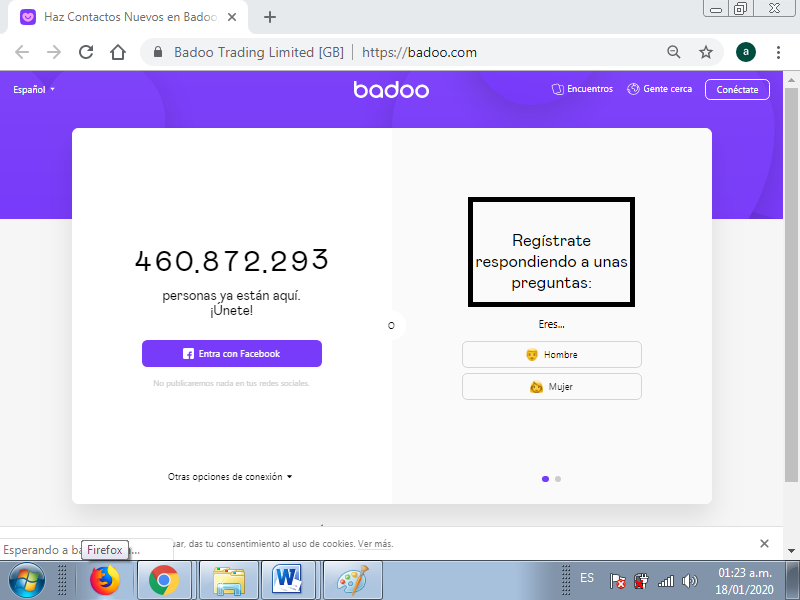
Task: Switch to Chrome in the taskbar
Action: (x=164, y=580)
